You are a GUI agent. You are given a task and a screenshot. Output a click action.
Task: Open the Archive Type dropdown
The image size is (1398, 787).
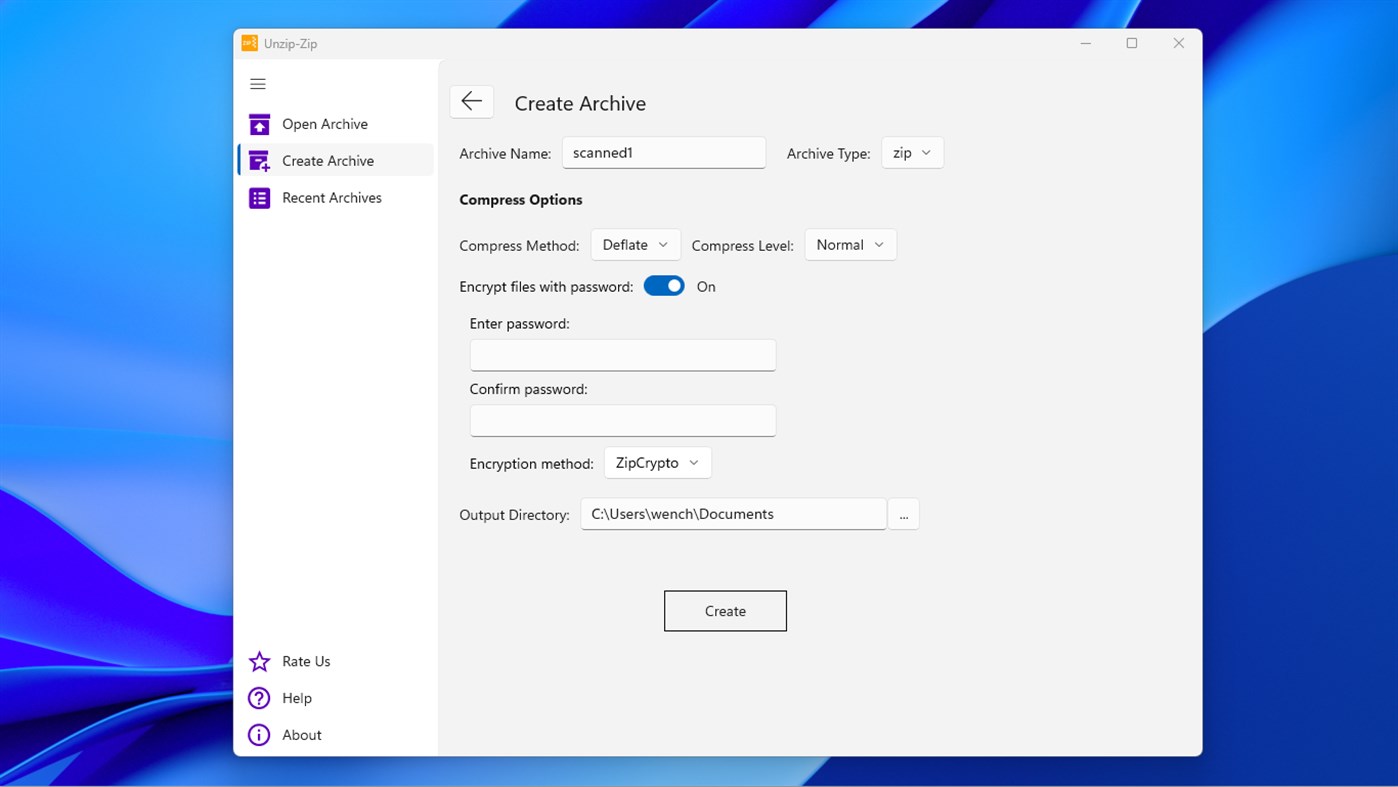[x=911, y=152]
